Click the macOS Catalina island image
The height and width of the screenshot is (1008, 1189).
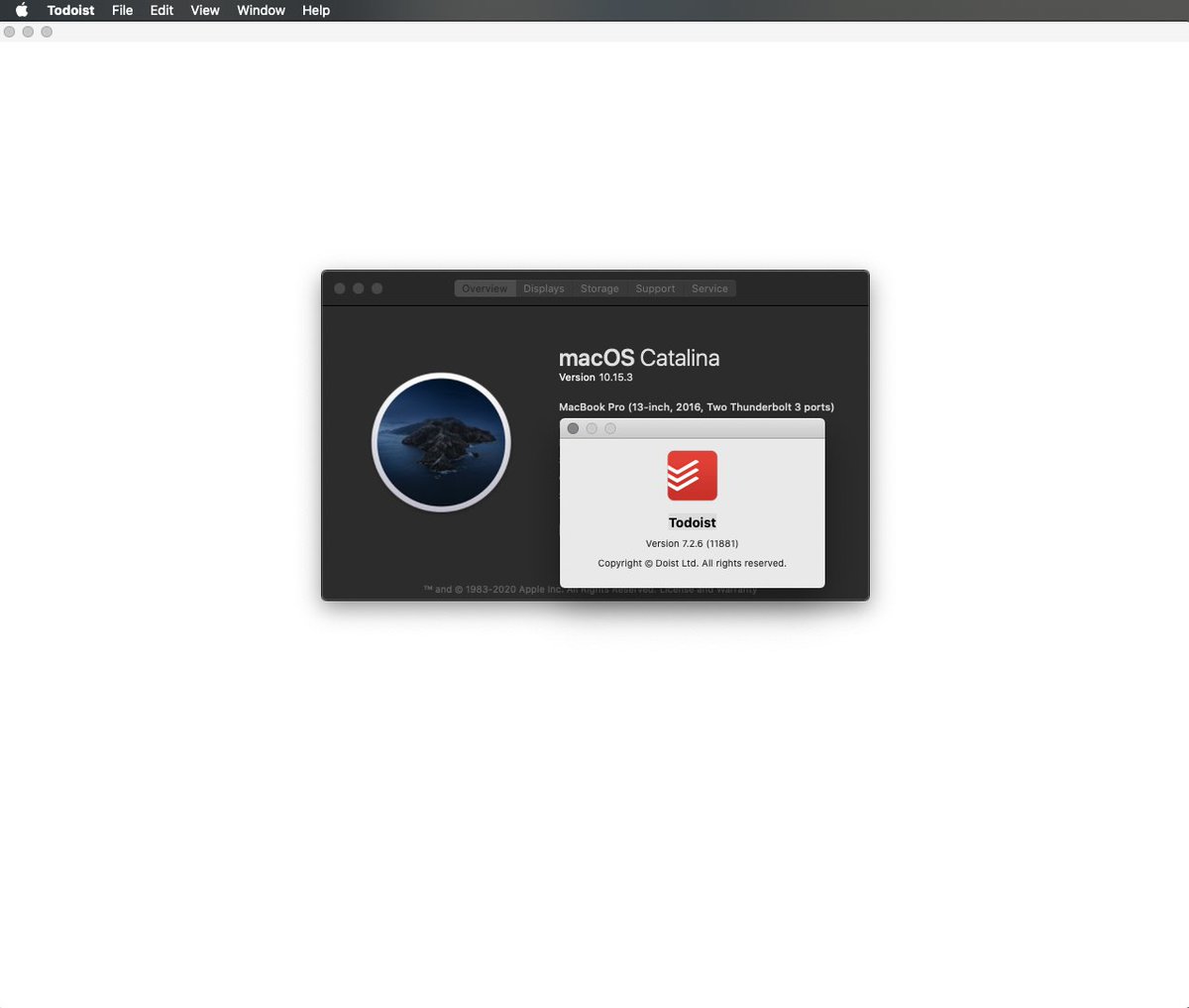pos(441,442)
